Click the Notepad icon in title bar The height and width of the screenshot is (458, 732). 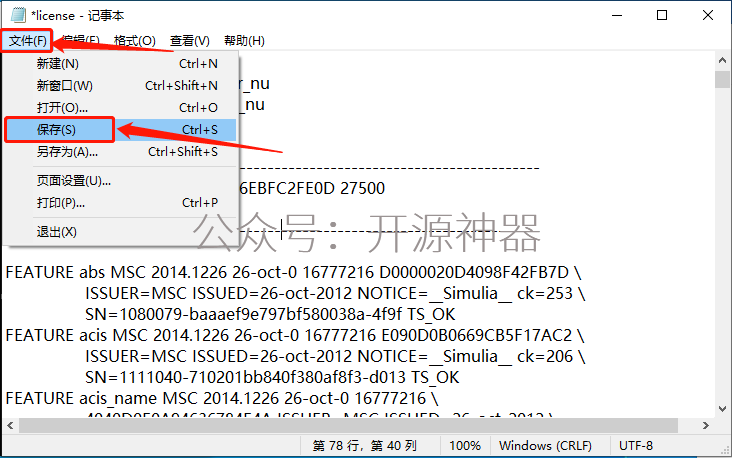coord(18,15)
